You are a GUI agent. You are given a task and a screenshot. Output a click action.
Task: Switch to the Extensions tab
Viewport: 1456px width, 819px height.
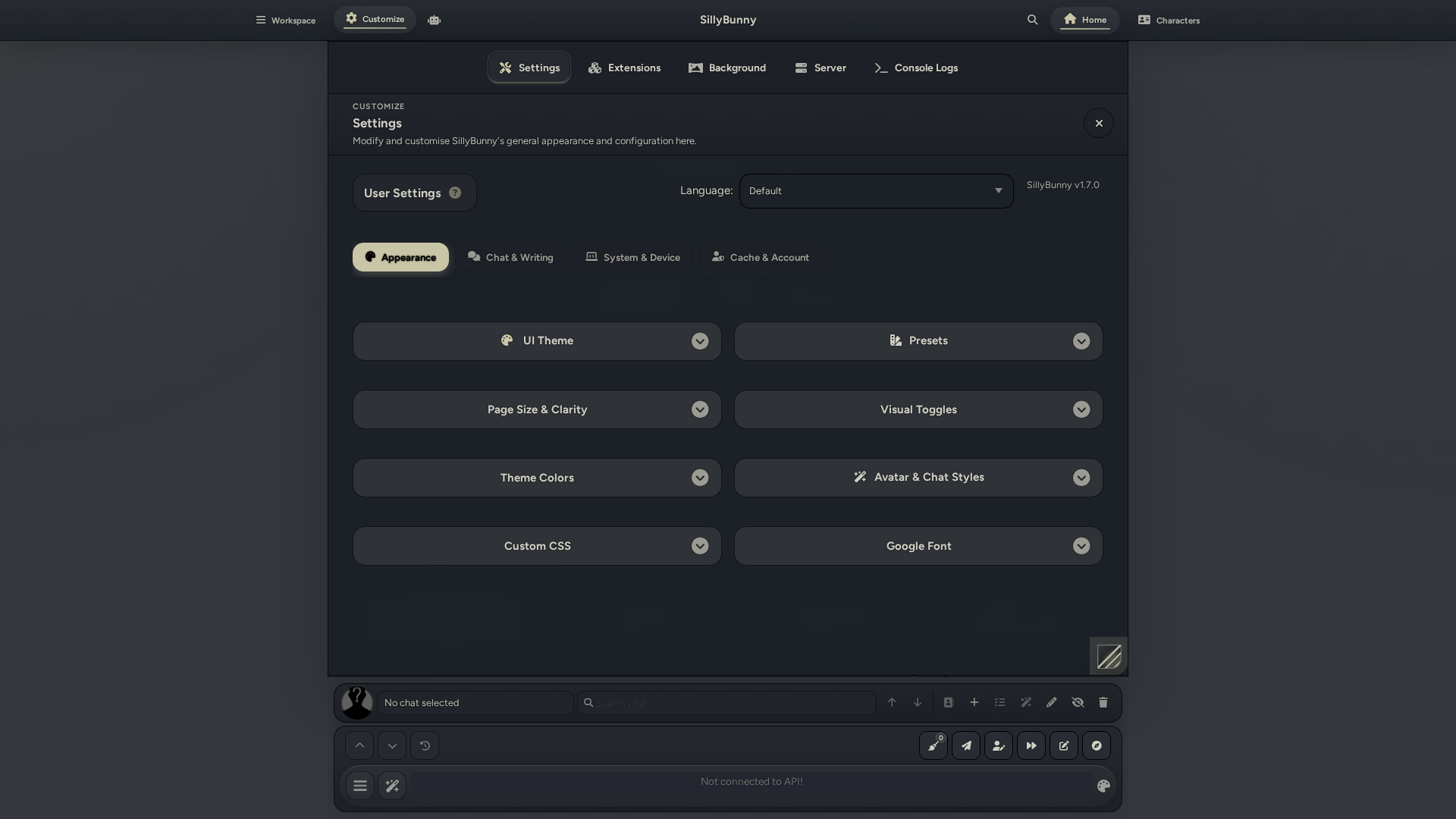click(x=624, y=67)
